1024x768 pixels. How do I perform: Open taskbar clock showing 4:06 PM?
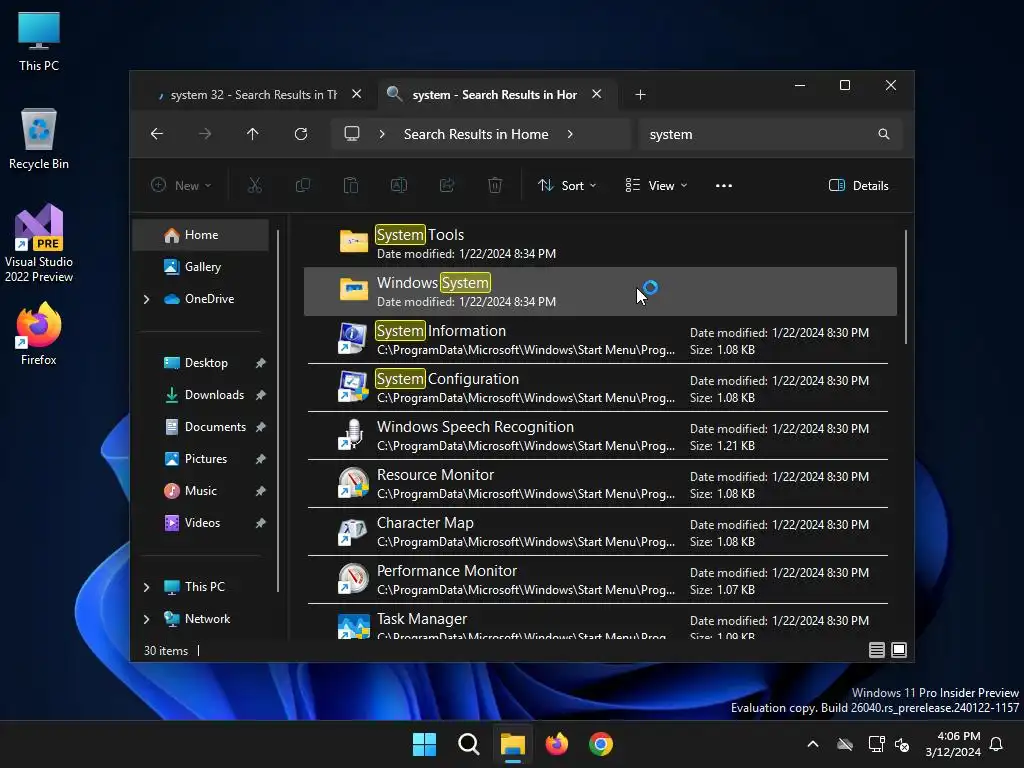(953, 744)
